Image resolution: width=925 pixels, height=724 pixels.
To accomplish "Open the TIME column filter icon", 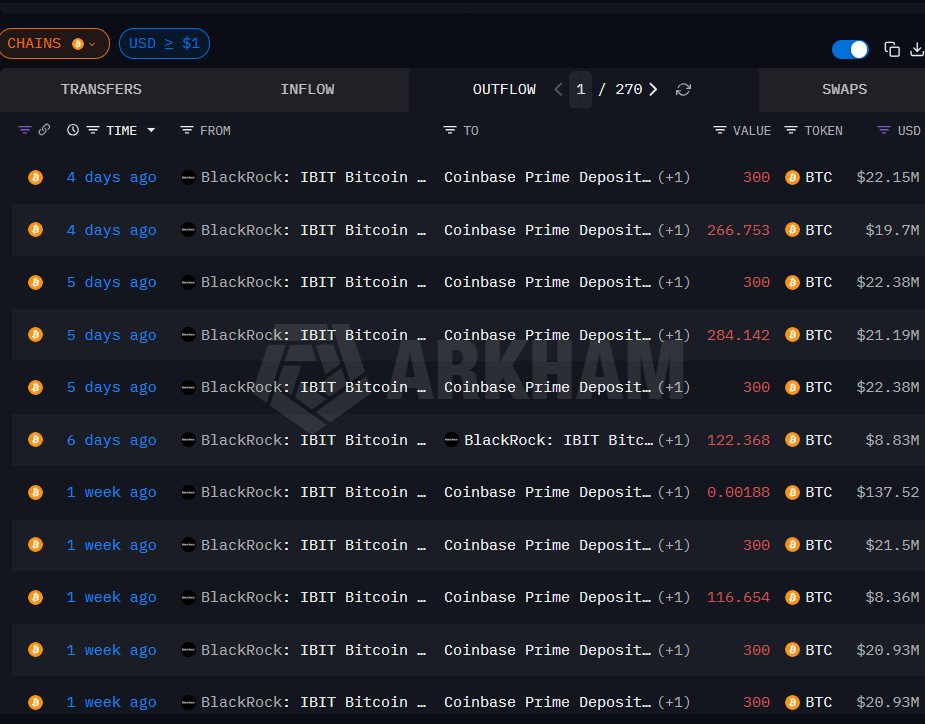I will 93,130.
